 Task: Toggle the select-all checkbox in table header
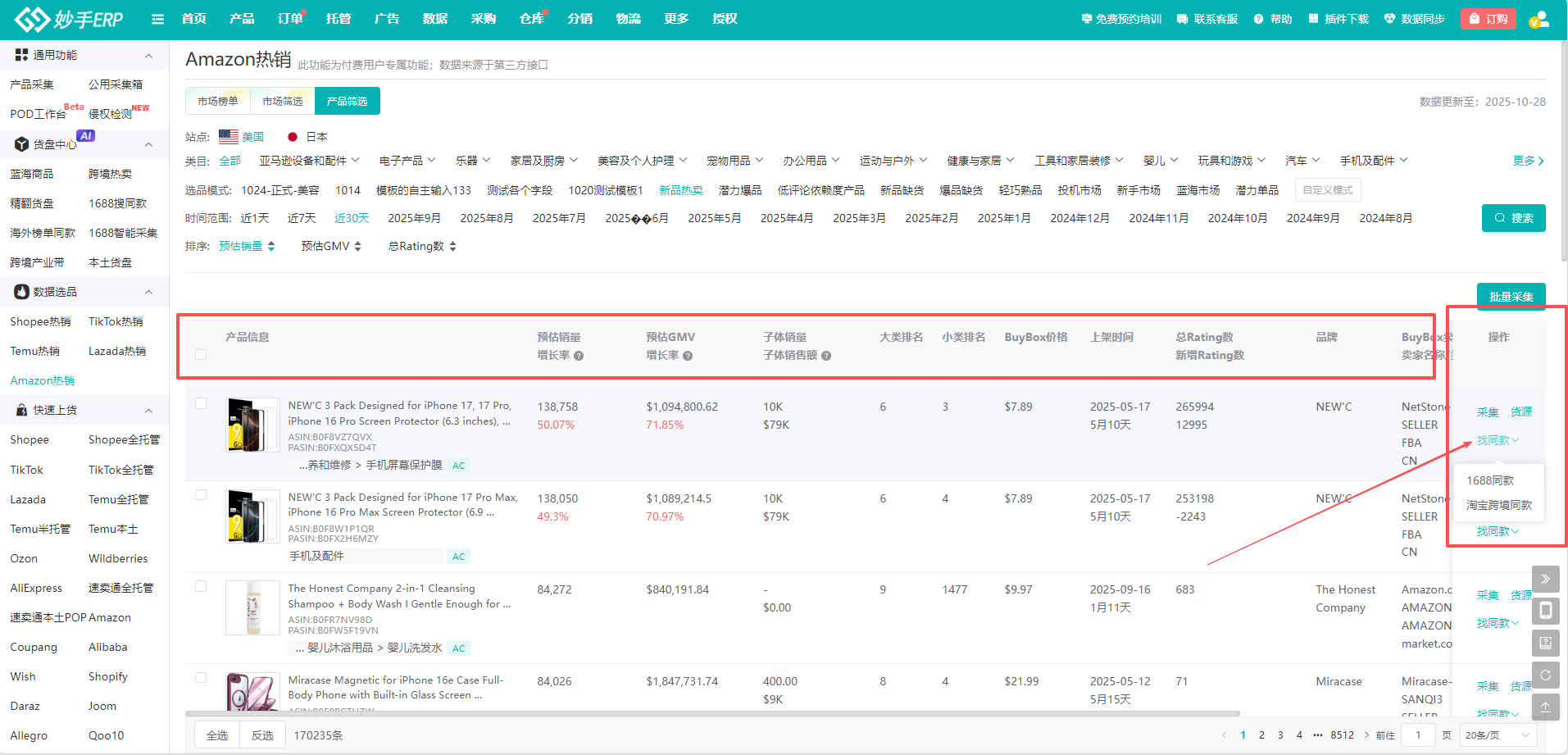click(x=201, y=355)
